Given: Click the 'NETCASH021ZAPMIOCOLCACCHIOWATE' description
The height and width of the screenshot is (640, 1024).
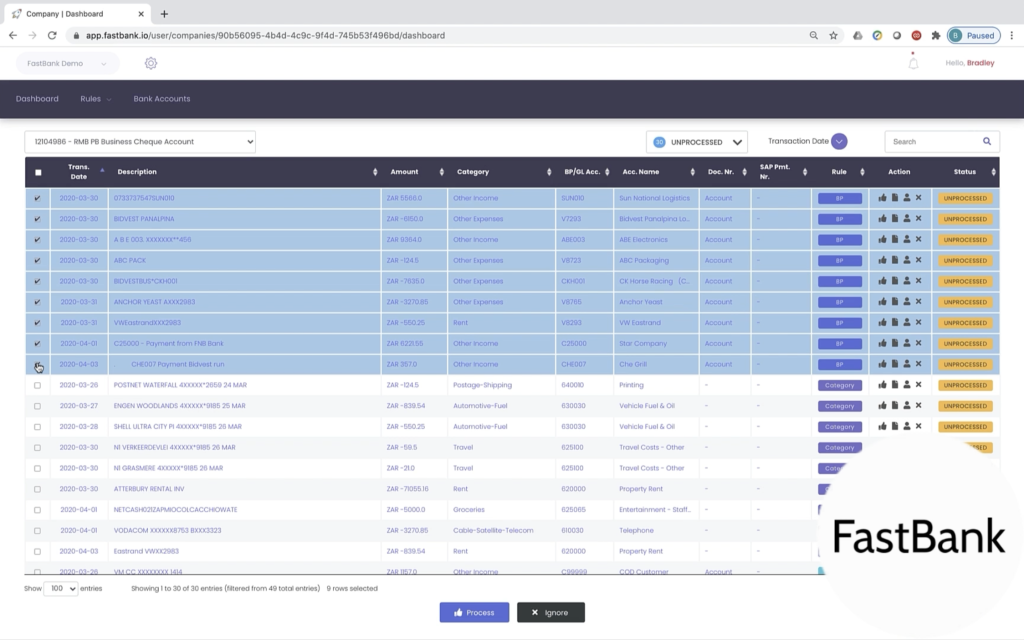Looking at the screenshot, I should point(176,509).
